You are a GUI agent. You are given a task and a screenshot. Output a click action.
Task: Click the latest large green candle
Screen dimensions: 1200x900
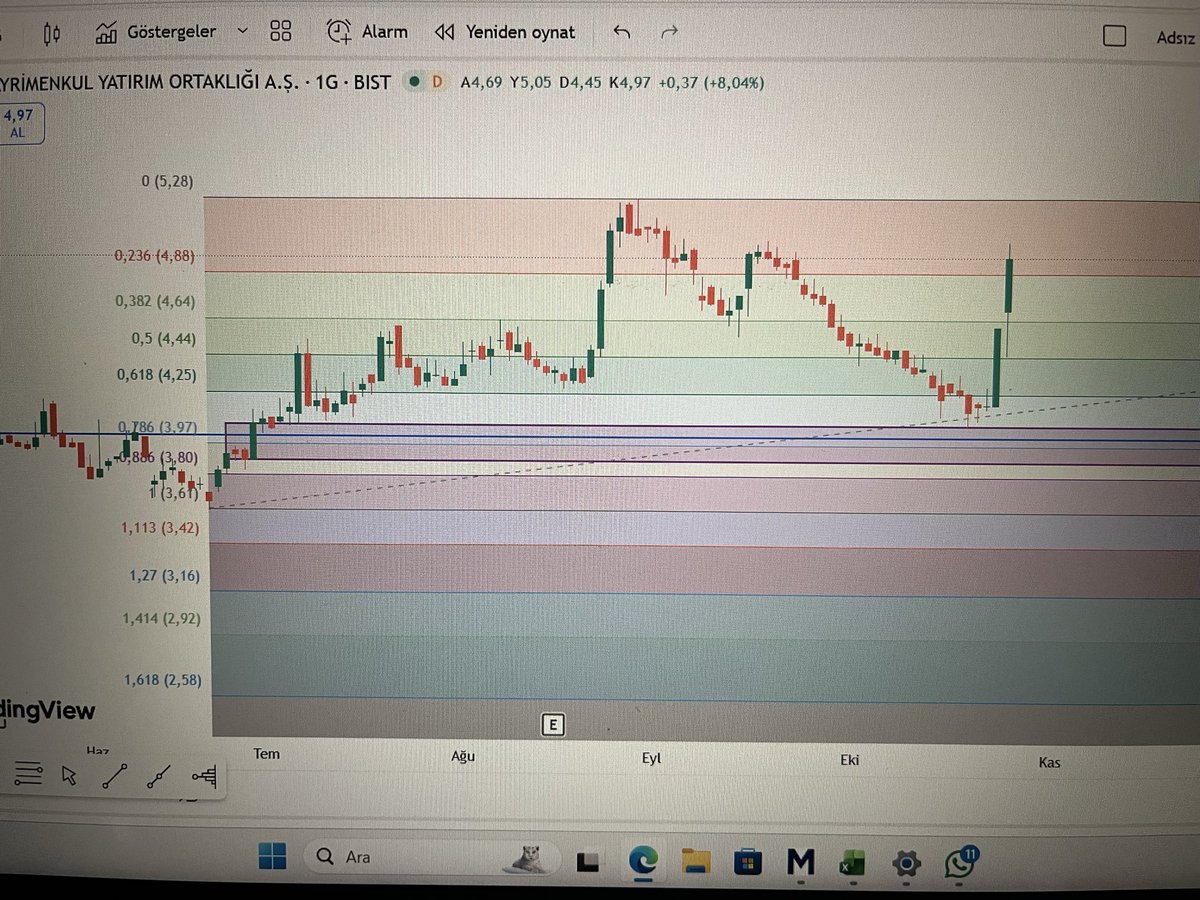coord(1010,285)
